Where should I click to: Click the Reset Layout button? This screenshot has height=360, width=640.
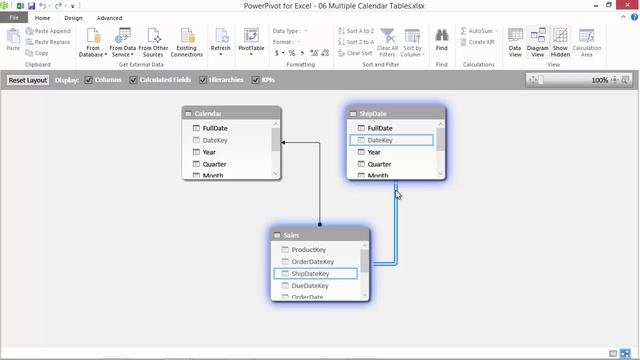28,80
